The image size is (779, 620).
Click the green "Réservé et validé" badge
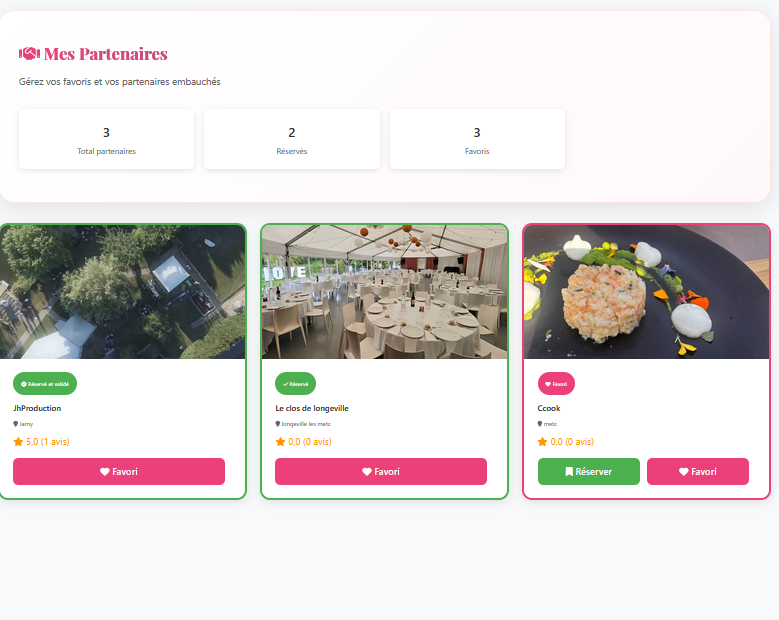pos(45,383)
